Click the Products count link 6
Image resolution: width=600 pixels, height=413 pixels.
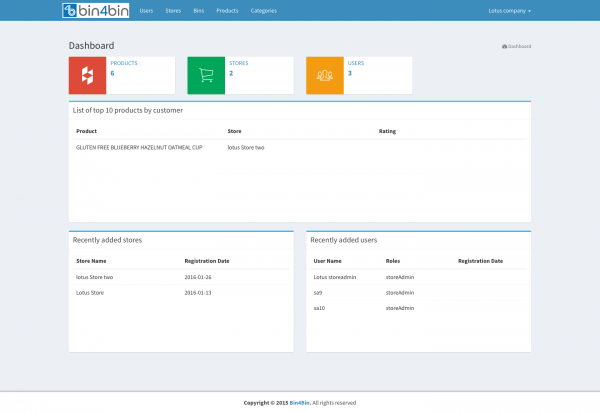pos(112,73)
